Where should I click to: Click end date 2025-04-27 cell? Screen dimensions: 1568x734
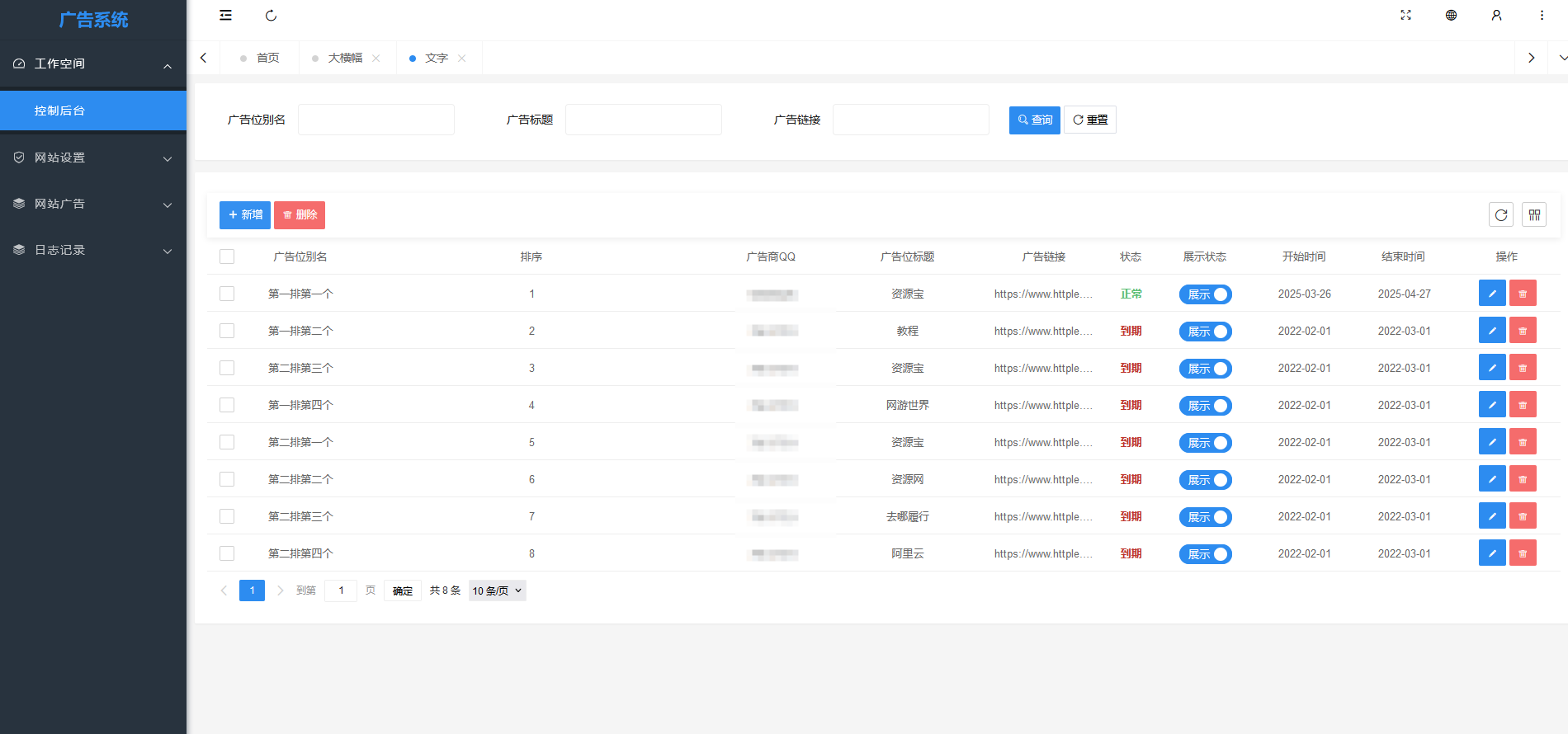[x=1405, y=294]
